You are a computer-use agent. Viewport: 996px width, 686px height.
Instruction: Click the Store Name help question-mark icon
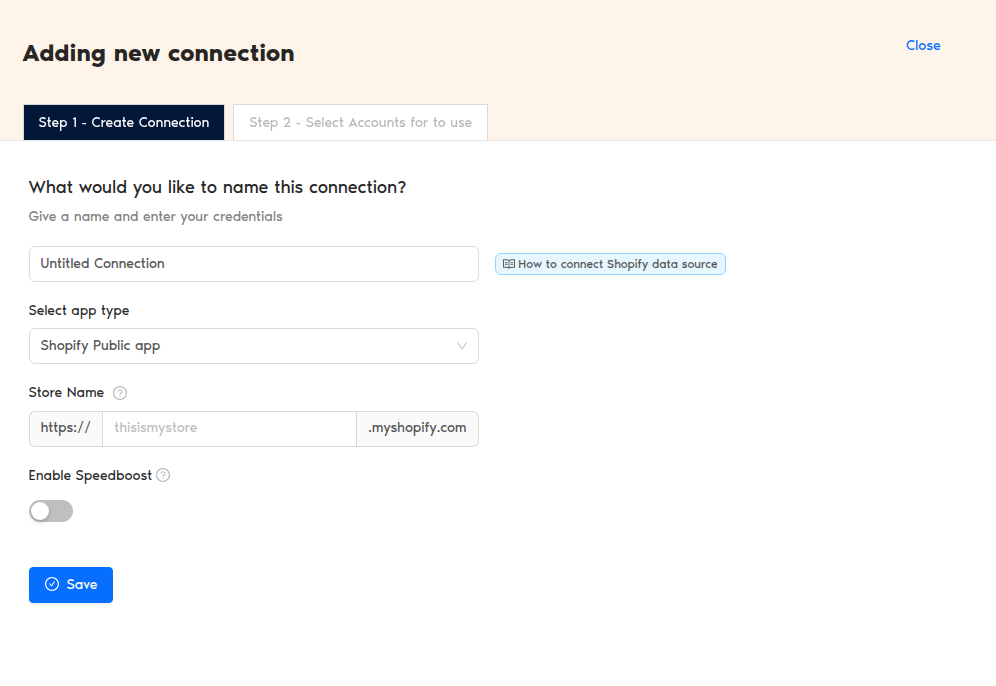click(120, 393)
